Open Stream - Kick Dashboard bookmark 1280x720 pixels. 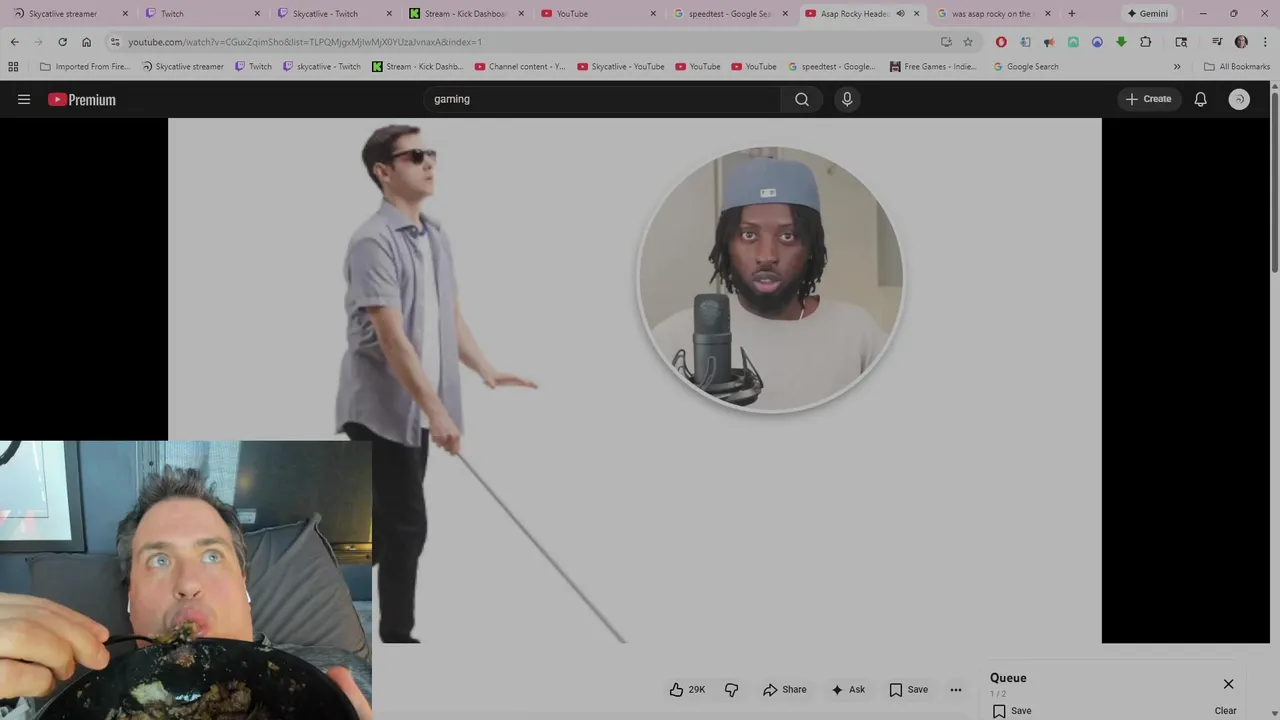click(x=418, y=67)
